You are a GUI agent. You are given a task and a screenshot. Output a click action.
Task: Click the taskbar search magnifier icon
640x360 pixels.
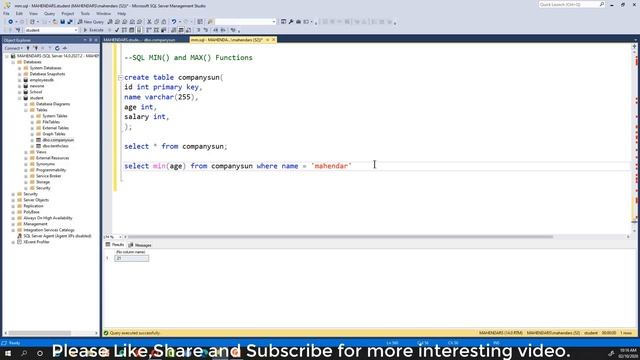24,353
